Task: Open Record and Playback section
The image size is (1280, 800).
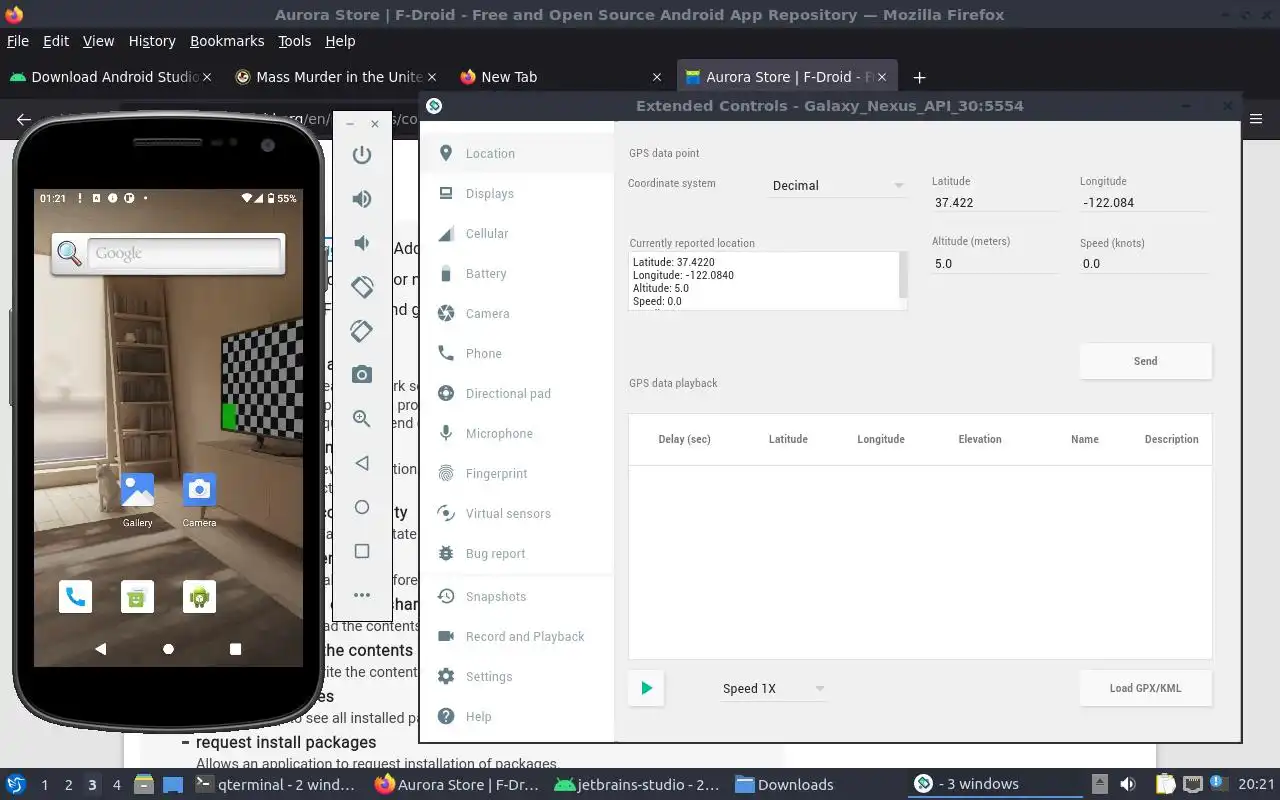Action: 516,636
